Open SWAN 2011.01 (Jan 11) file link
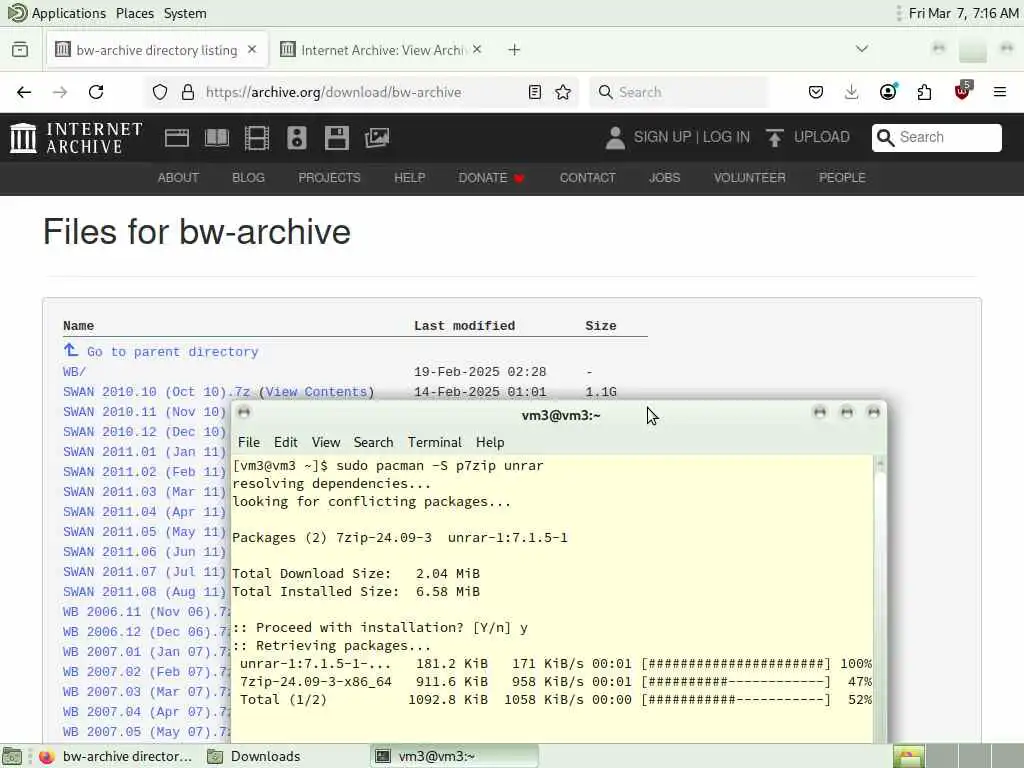Image resolution: width=1024 pixels, height=768 pixels. coord(144,452)
